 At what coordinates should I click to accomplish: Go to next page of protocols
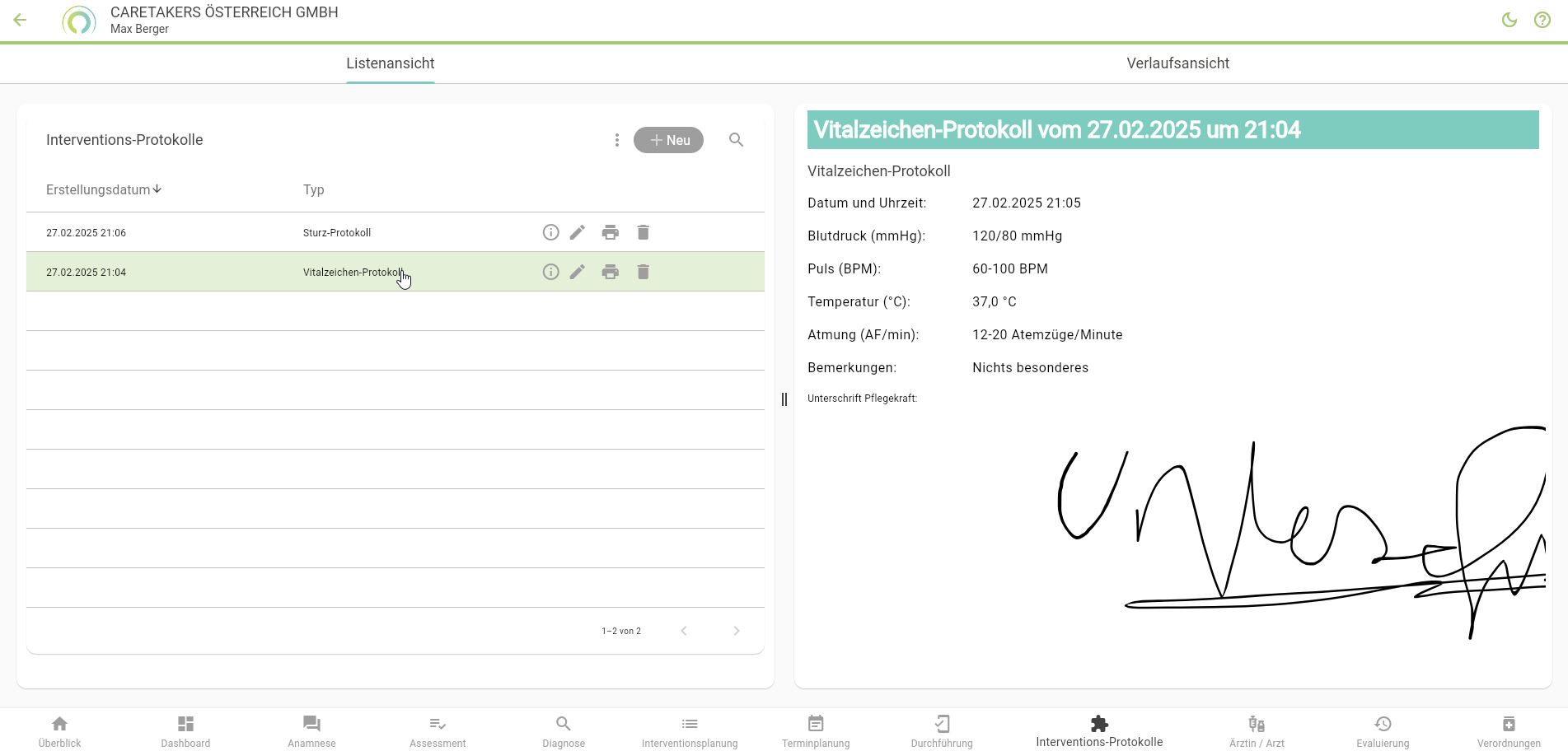(736, 631)
